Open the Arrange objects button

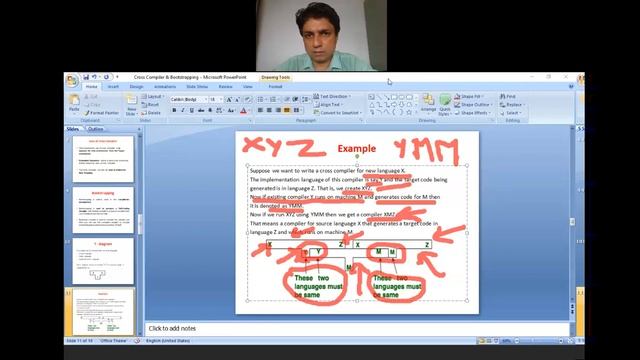[x=428, y=102]
